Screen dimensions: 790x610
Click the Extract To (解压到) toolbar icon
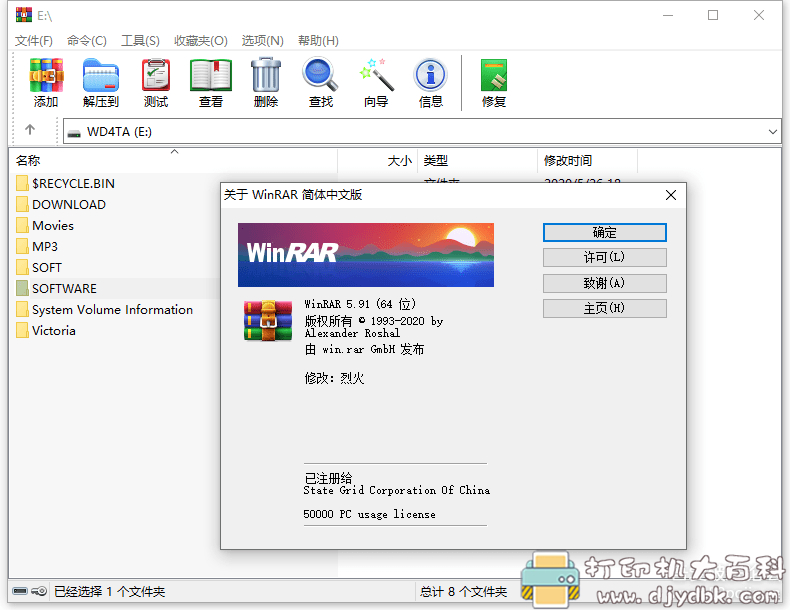coord(101,76)
